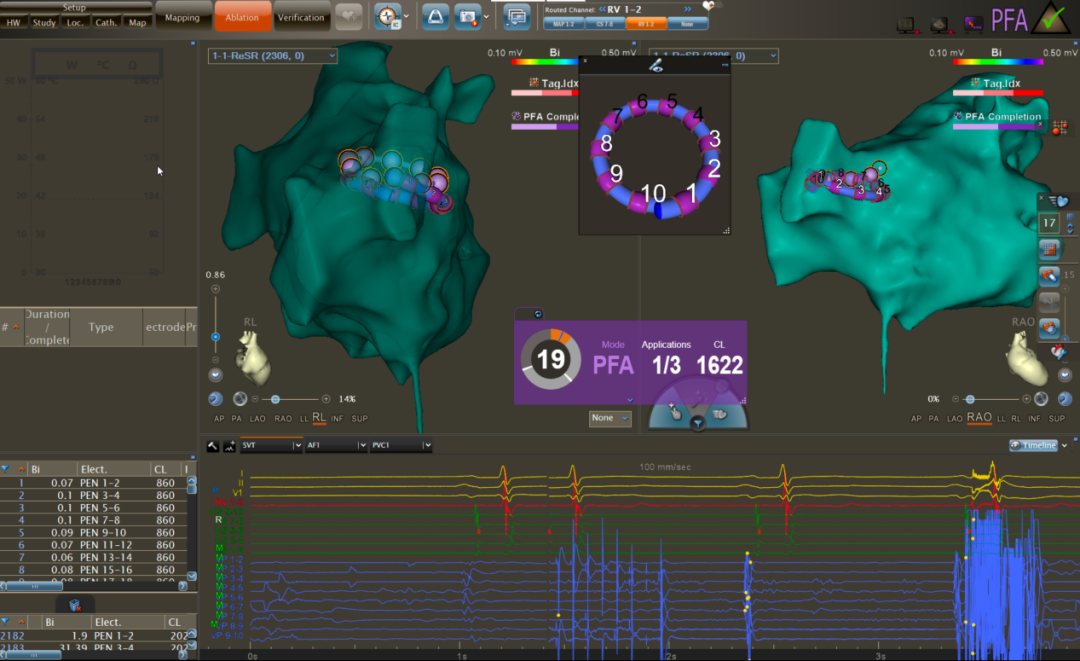This screenshot has height=661, width=1080.
Task: Click the grid tool icon in right sidebar
Action: point(1049,248)
